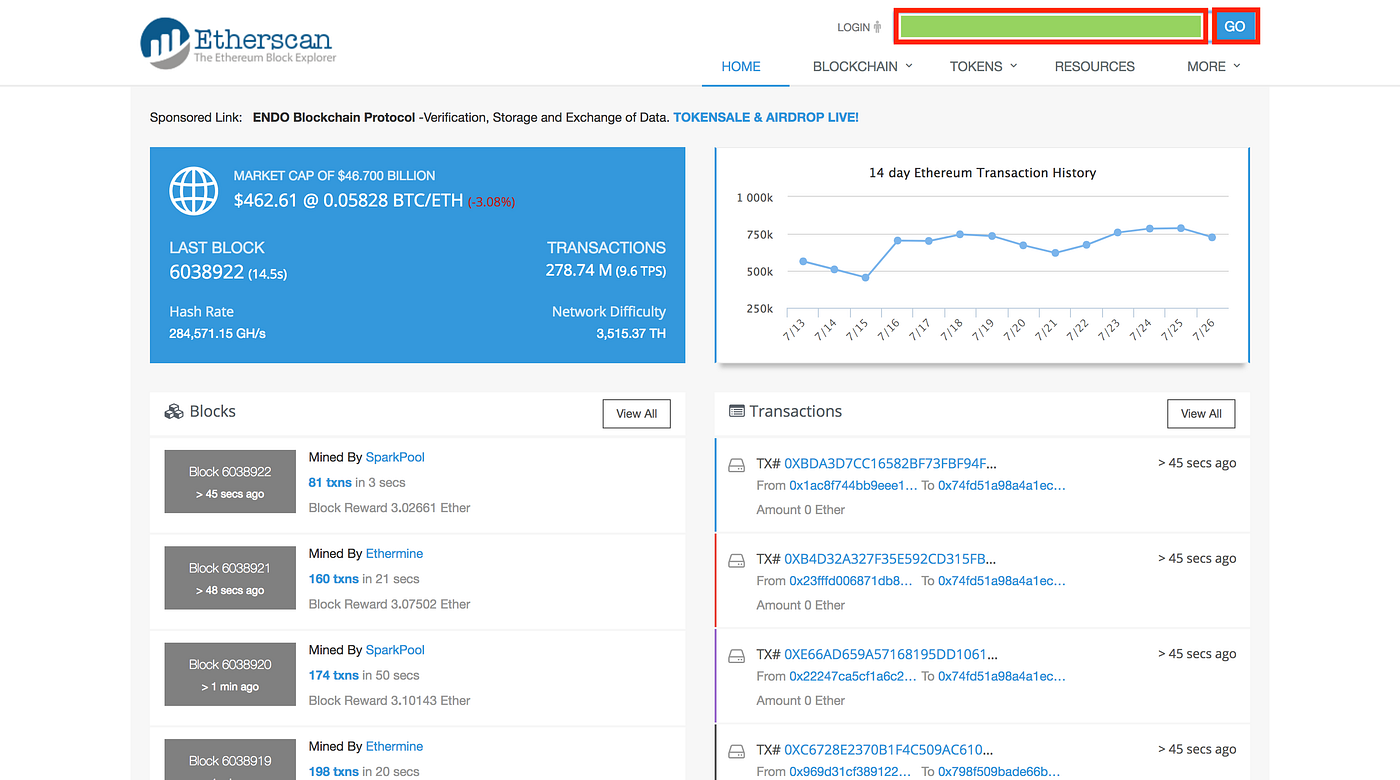Screen dimensions: 1400x780
Task: Click MARKET CAP OF $46.700 BILLION text
Action: click(x=334, y=175)
